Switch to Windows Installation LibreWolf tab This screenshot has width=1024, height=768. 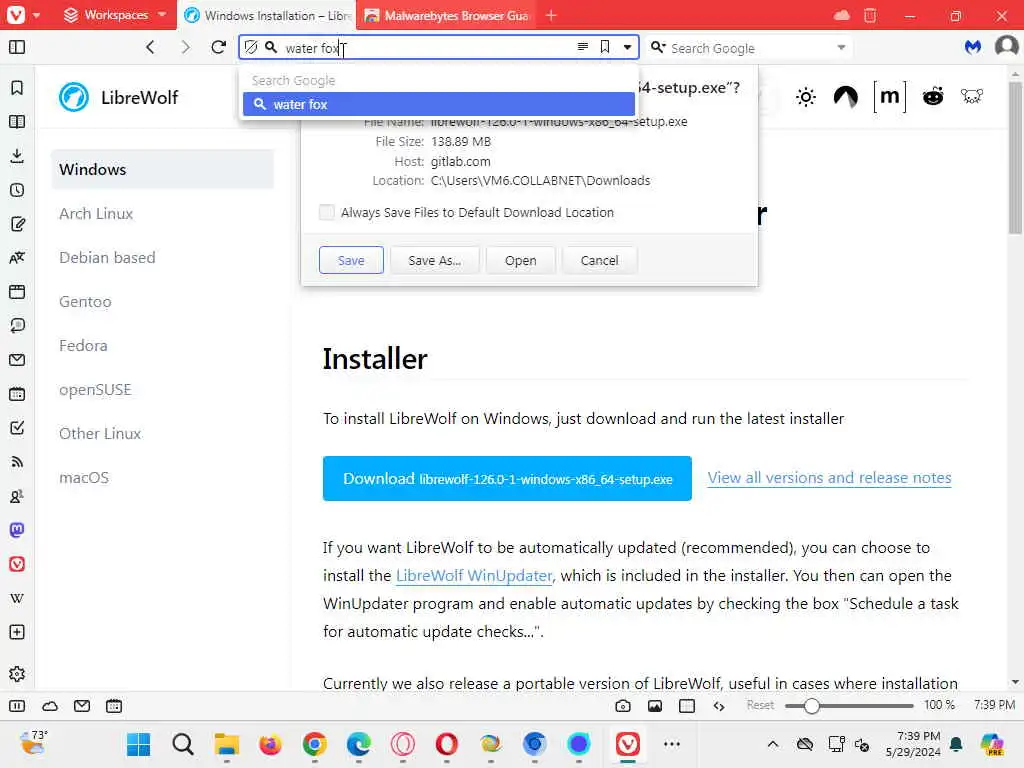pyautogui.click(x=267, y=16)
